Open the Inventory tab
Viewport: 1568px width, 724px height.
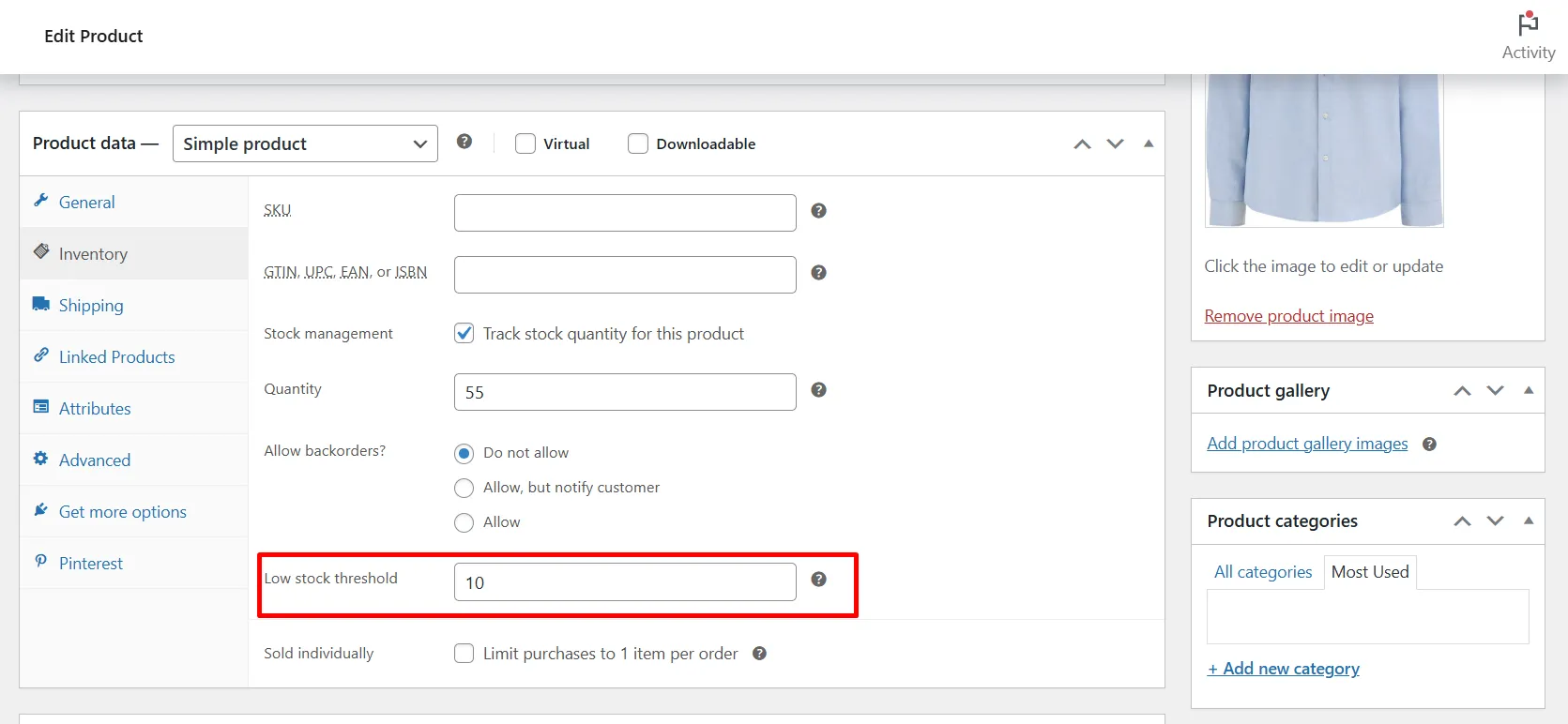click(x=133, y=253)
